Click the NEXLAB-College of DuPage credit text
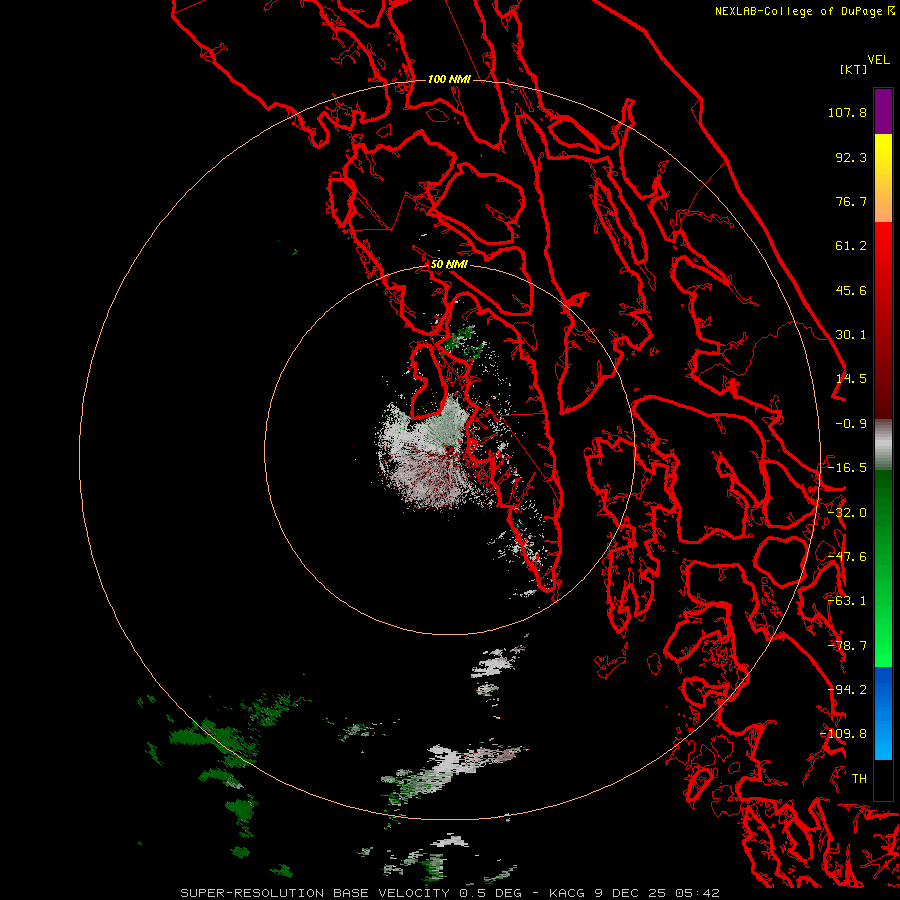 click(x=805, y=11)
